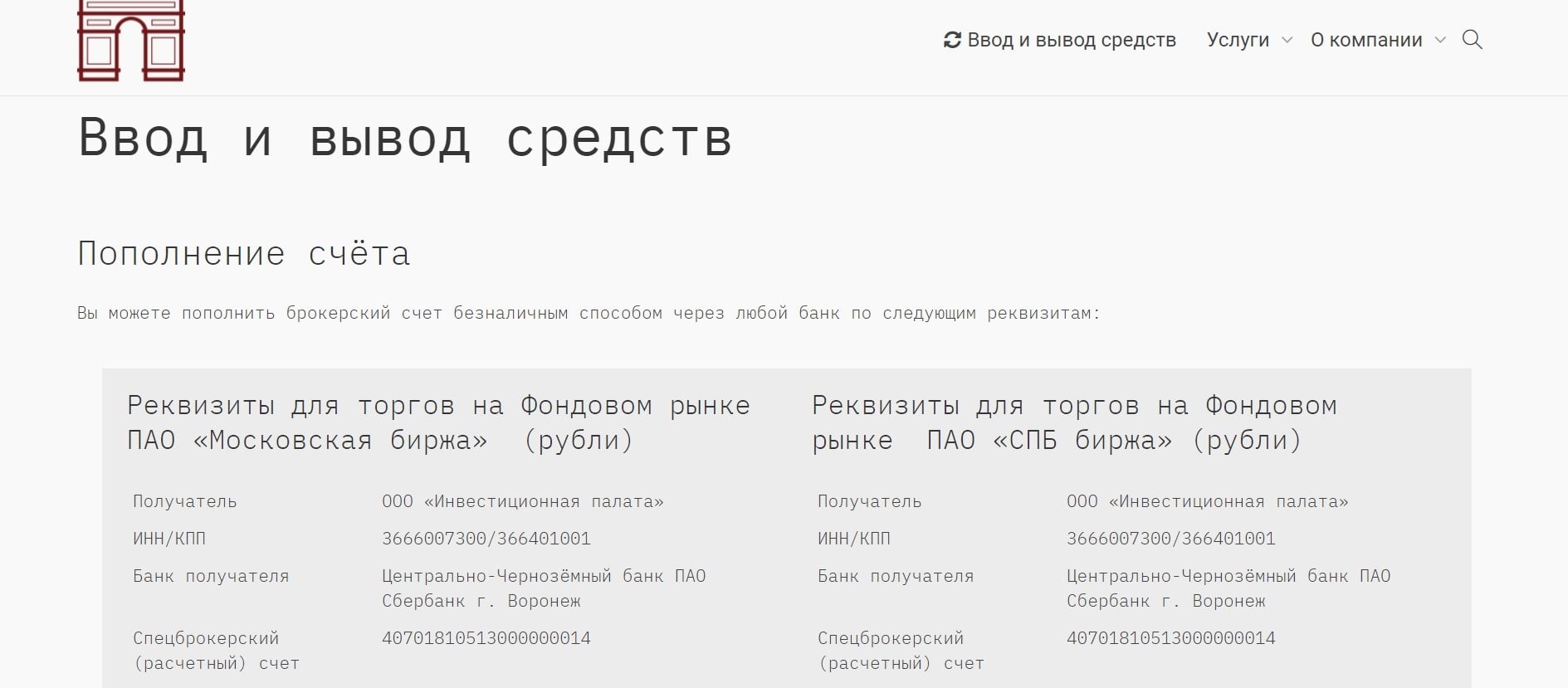Image resolution: width=1568 pixels, height=688 pixels.
Task: Select account number 40701810513000000014 in Московская биржа block
Action: click(x=486, y=638)
